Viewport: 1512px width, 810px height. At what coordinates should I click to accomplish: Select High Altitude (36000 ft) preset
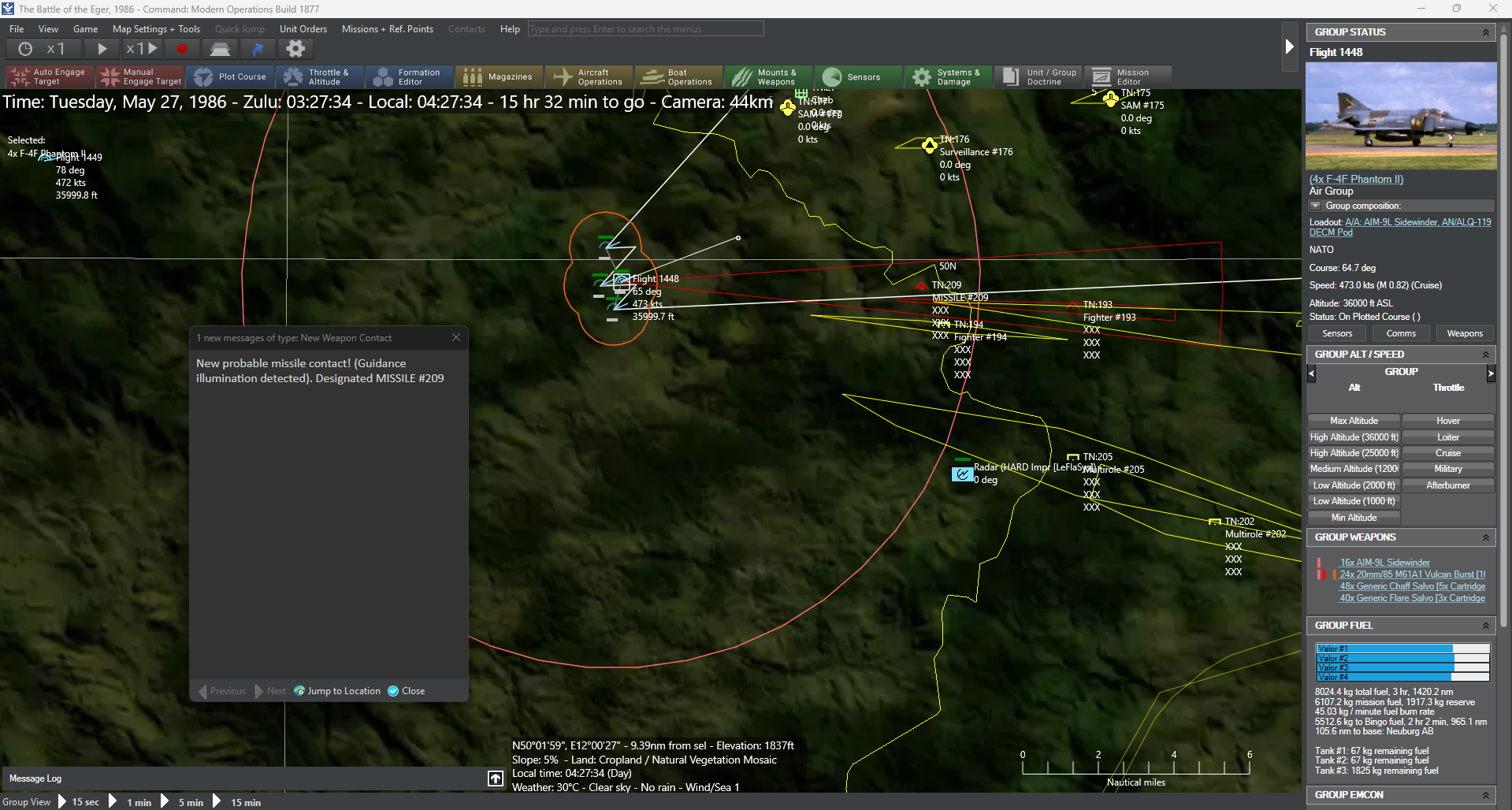1354,437
